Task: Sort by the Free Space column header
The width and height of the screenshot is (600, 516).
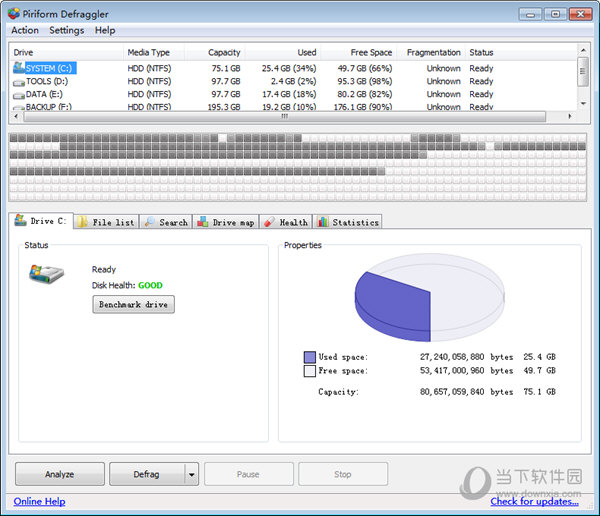Action: pyautogui.click(x=359, y=52)
